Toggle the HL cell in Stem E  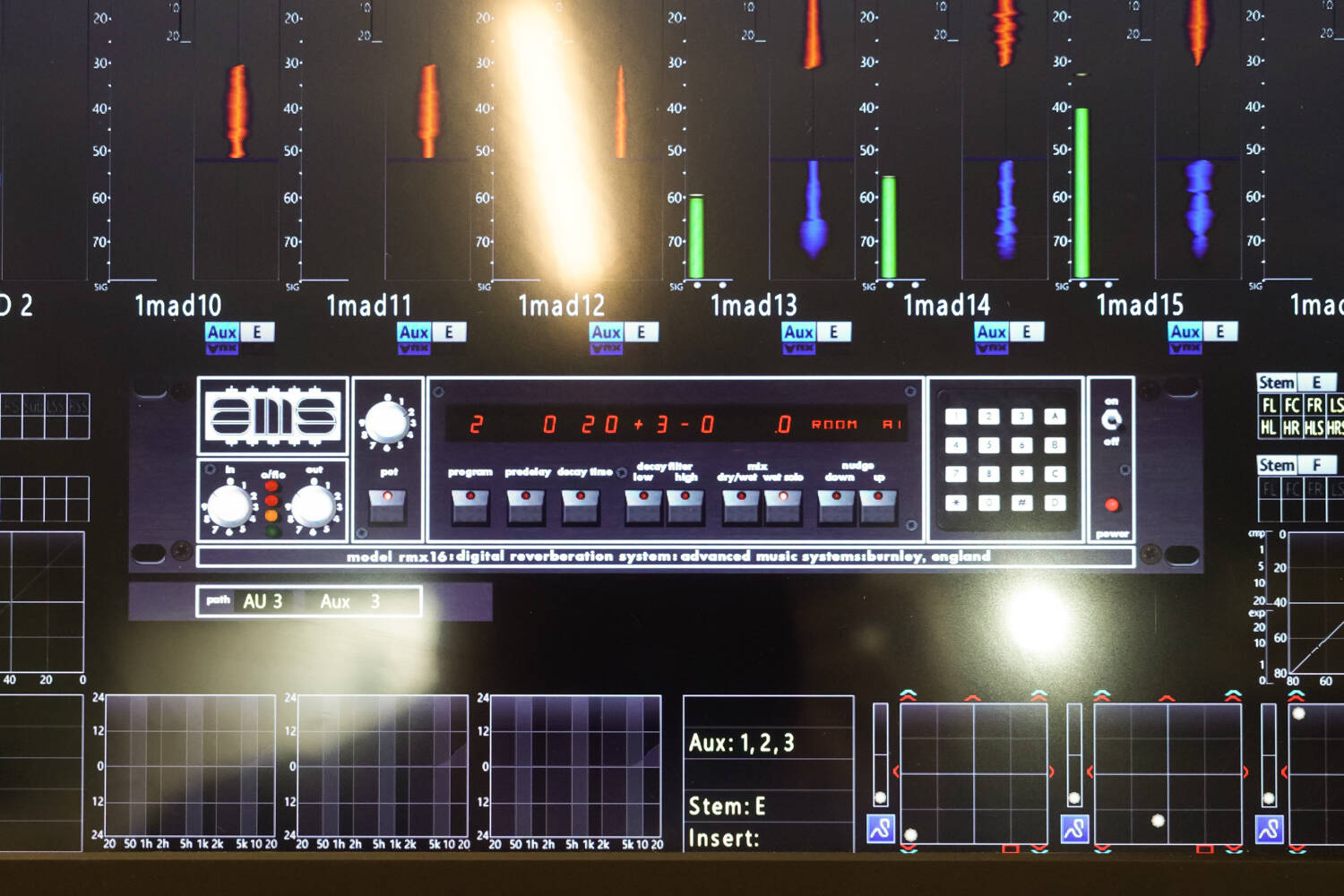point(1270,428)
